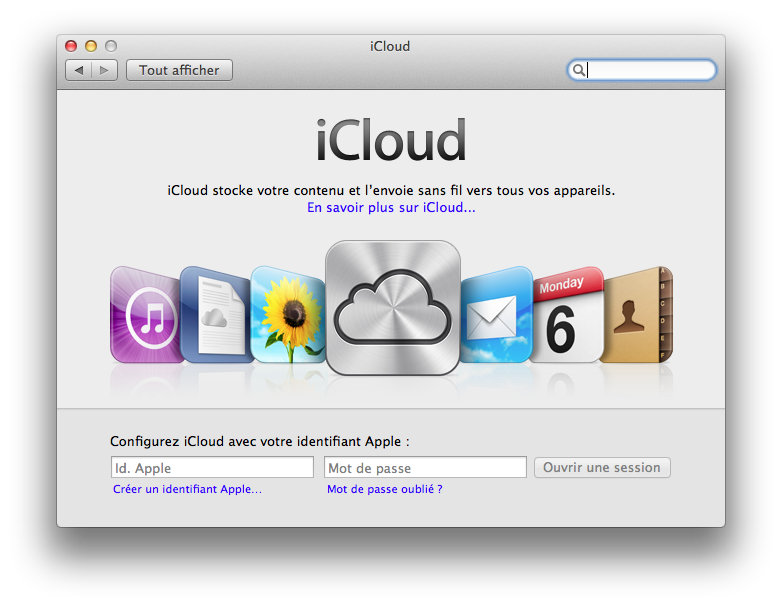Click the Configurez iCloud avec votre identifiant label
The width and height of the screenshot is (782, 606).
[x=259, y=441]
